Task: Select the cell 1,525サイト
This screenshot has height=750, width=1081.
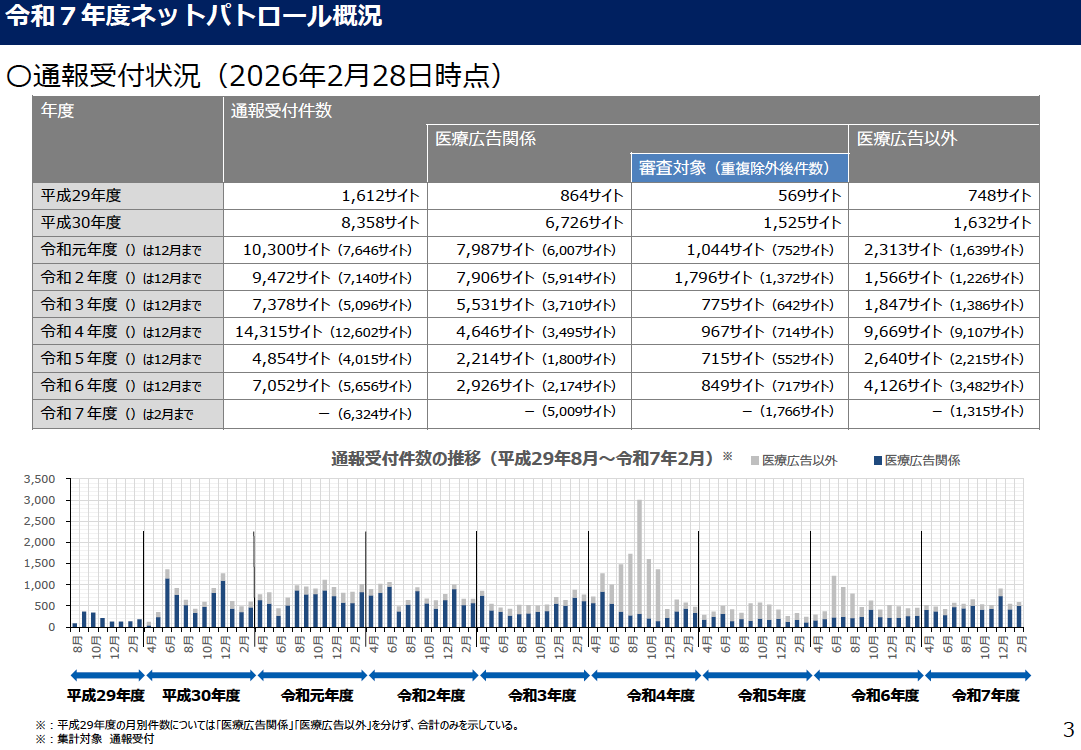Action: (740, 223)
